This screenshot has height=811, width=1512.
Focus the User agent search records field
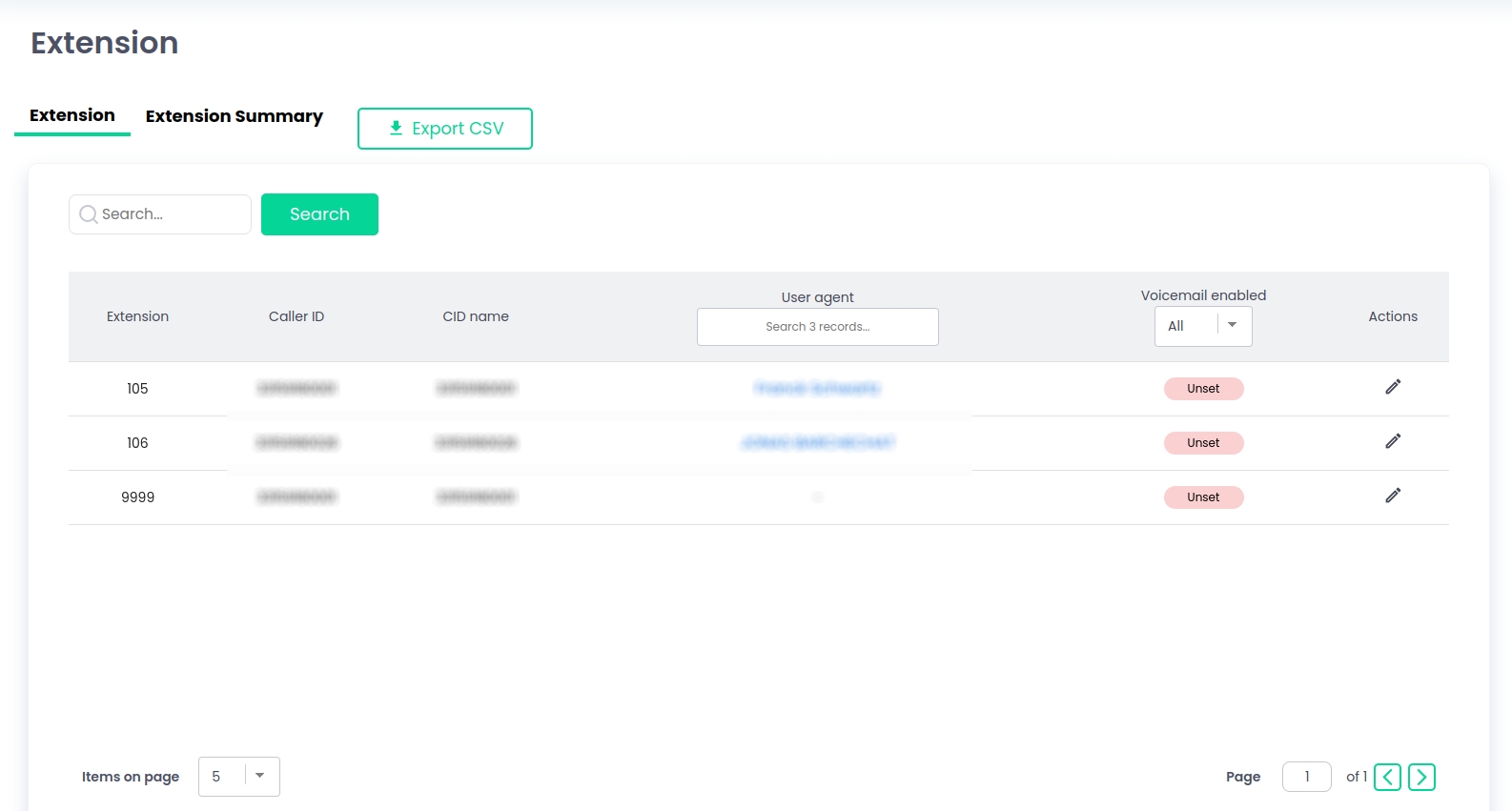click(817, 327)
